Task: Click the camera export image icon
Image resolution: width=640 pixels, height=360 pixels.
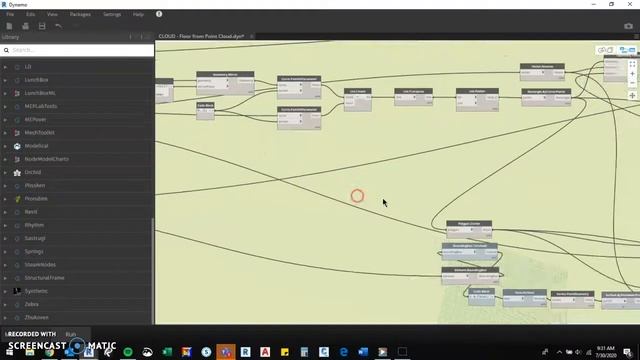Action: 628,26
